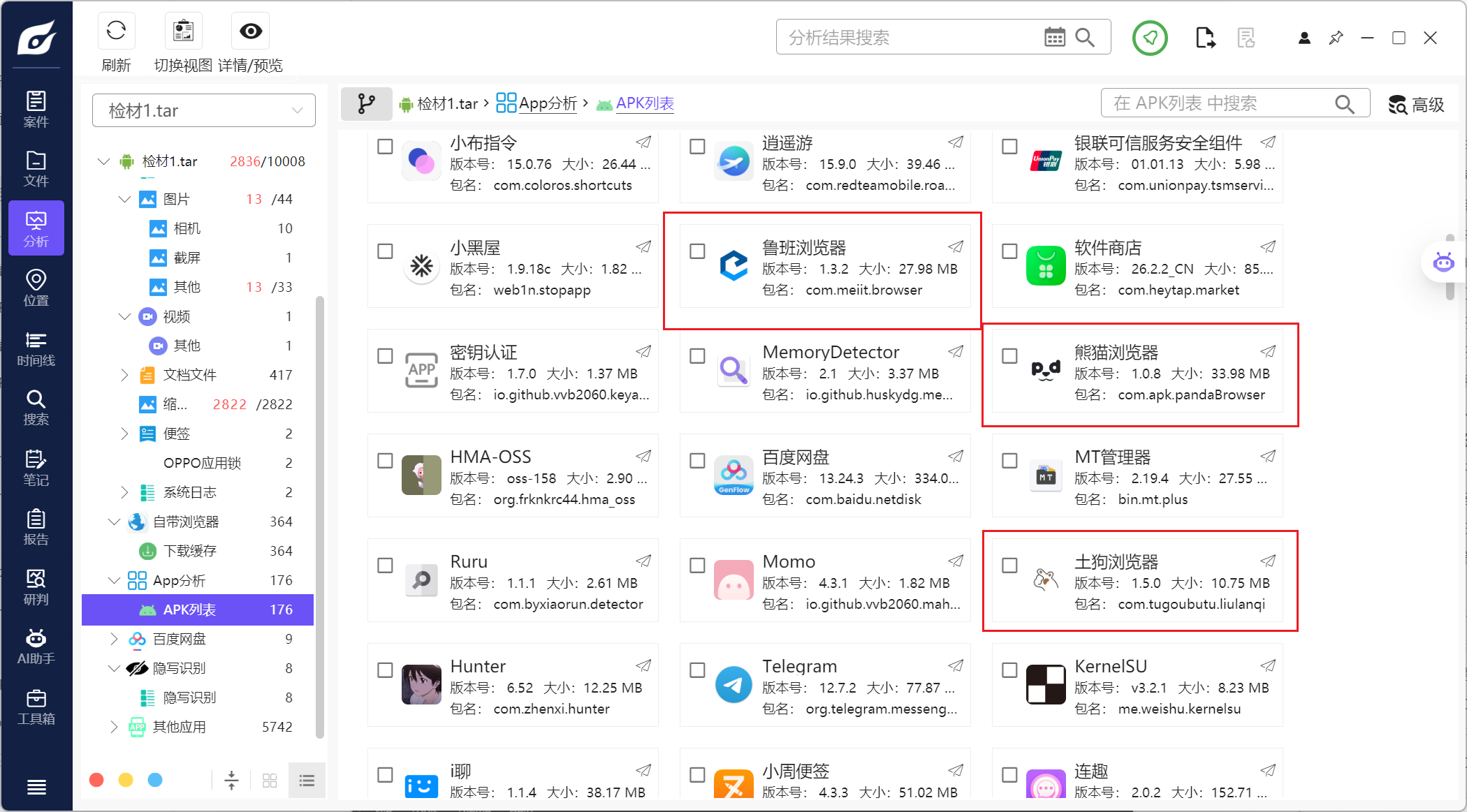The width and height of the screenshot is (1467, 812).
Task: Expand the 便签 tree node
Action: tap(124, 434)
